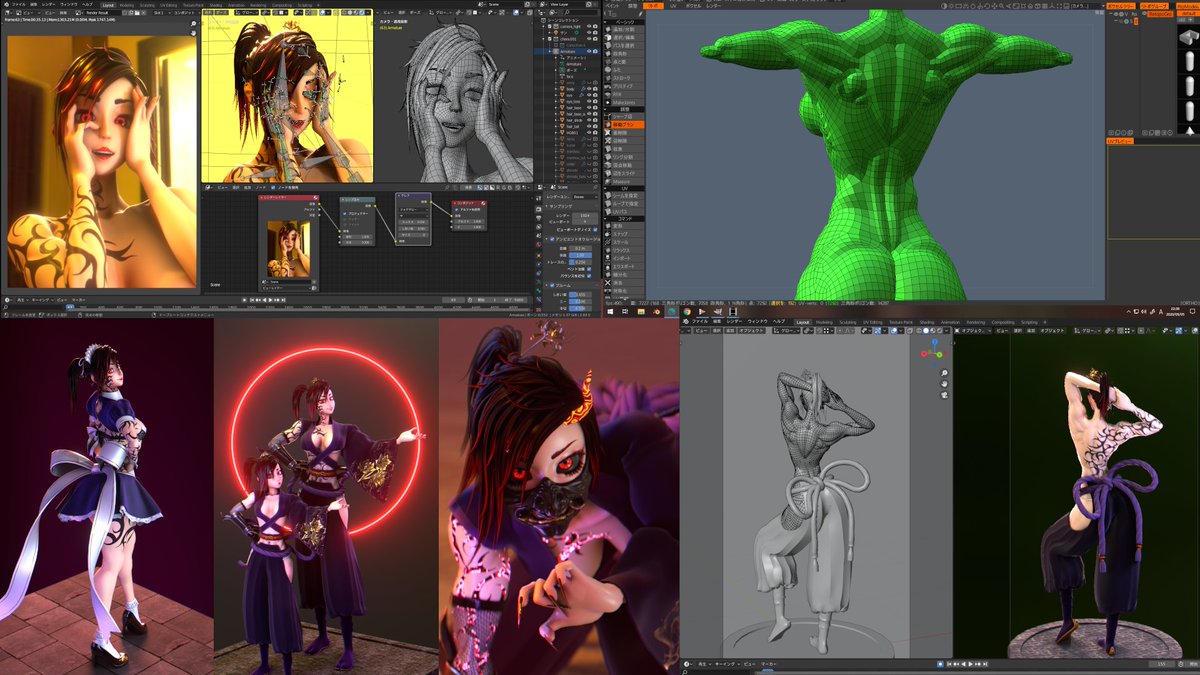This screenshot has height=675, width=1200.
Task: Switch bottom Blender viewport to wireframe shading
Action: point(919,331)
